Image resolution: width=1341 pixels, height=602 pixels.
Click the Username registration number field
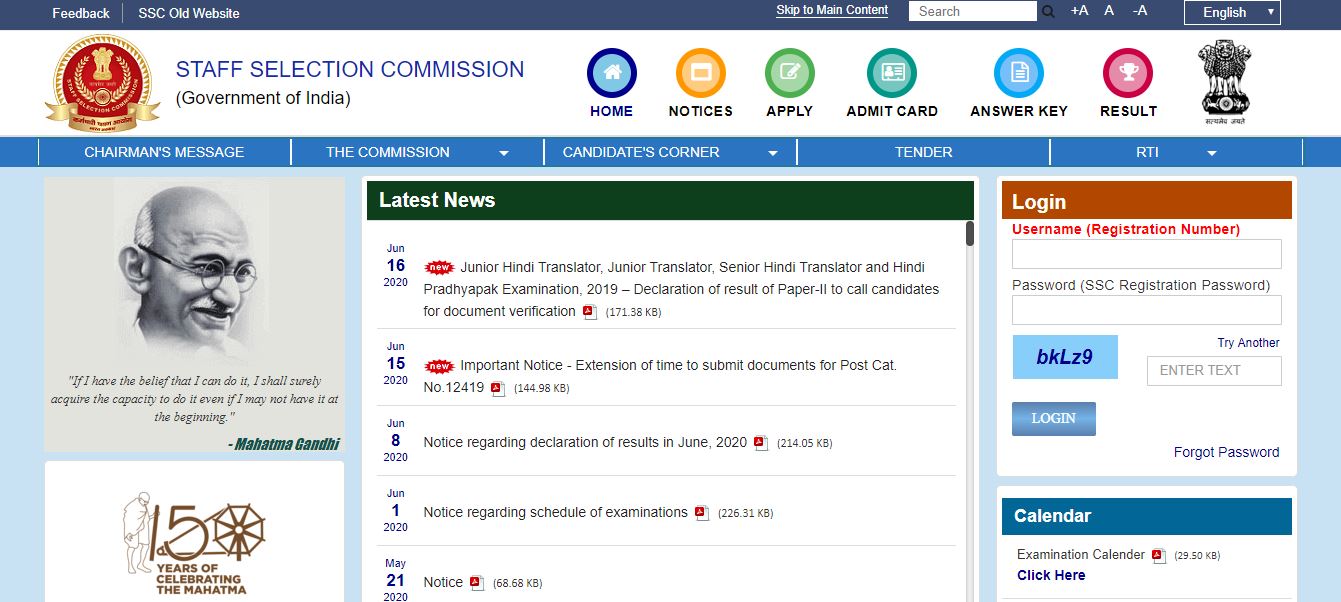click(x=1146, y=254)
